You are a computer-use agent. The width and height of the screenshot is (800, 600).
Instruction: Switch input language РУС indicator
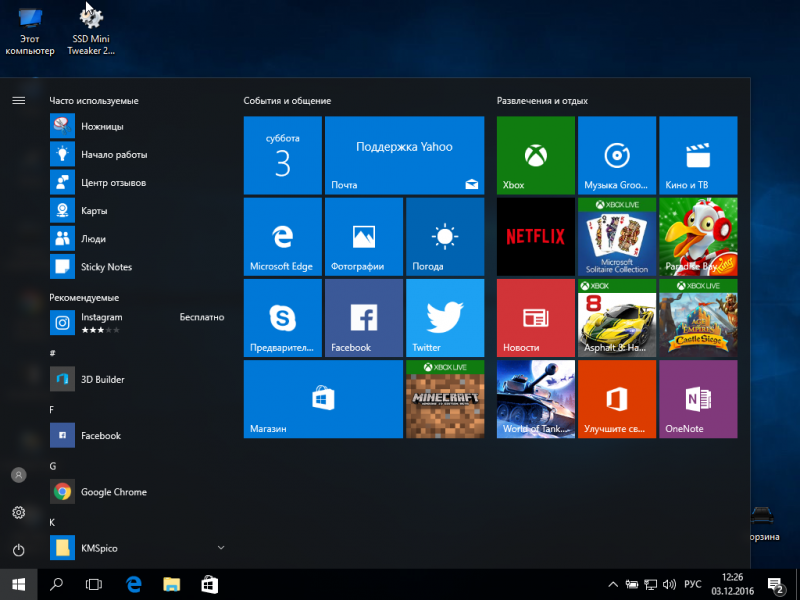tap(692, 584)
